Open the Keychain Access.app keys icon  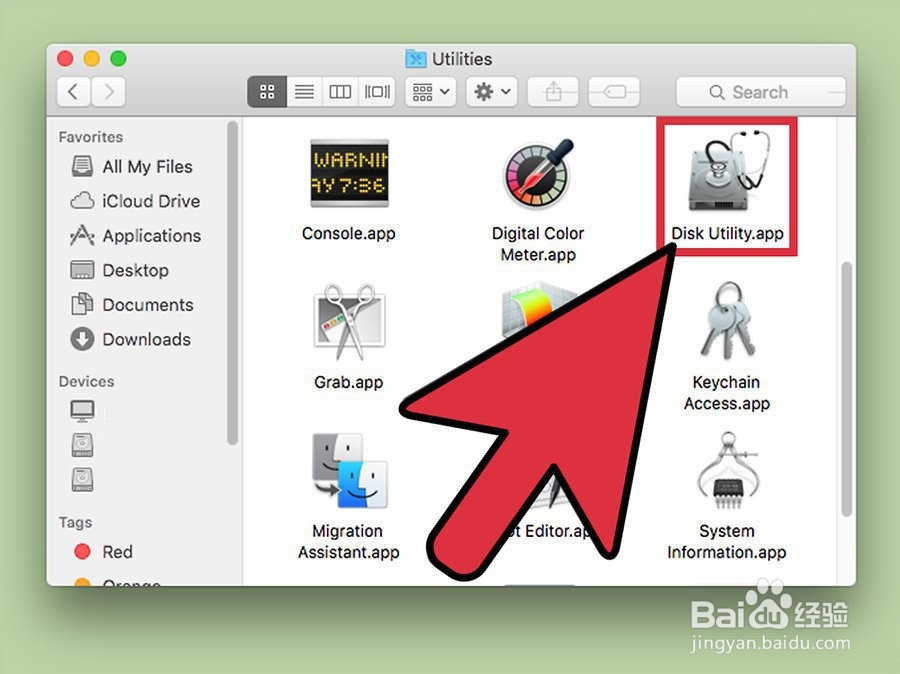(x=727, y=319)
